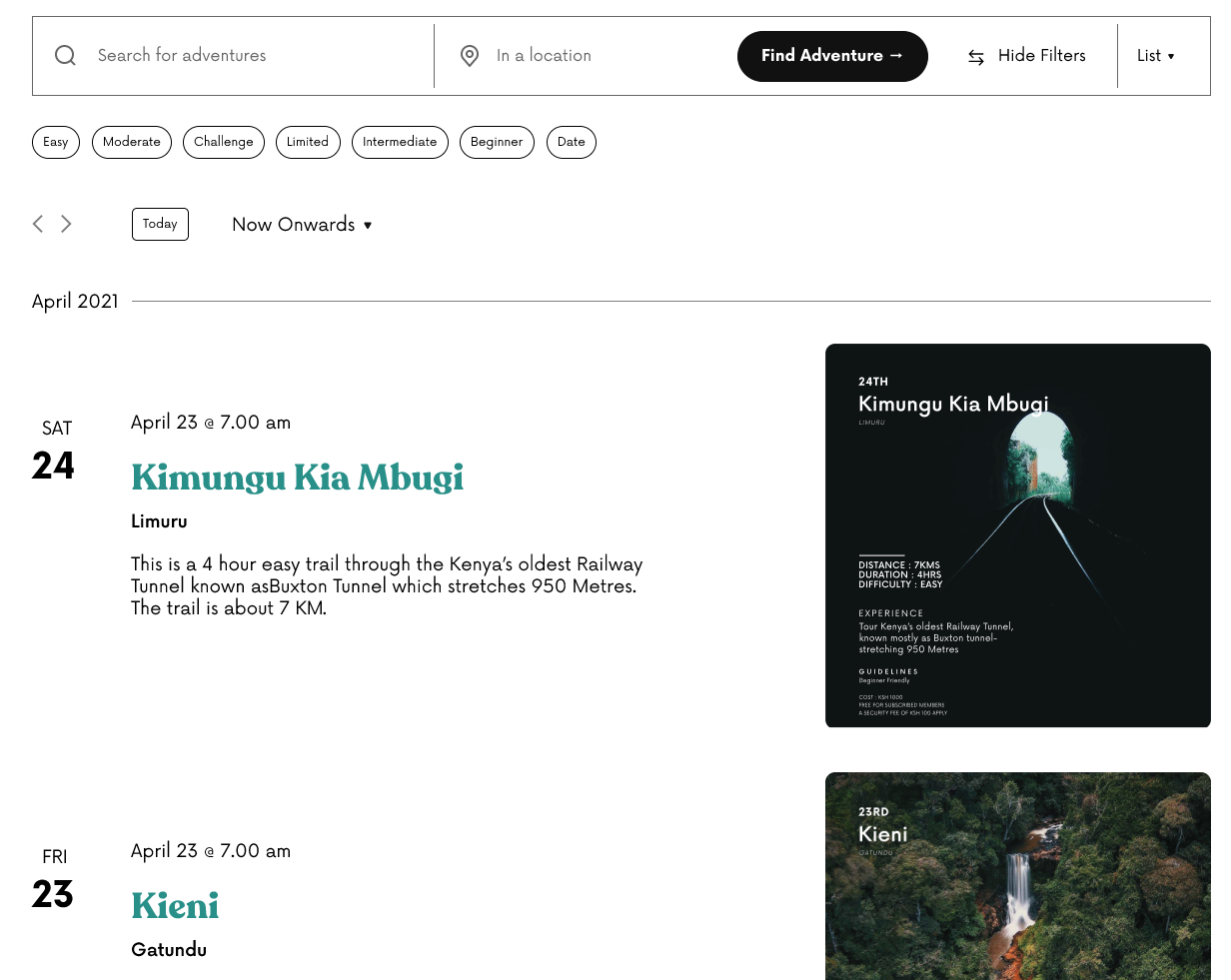Open the List view dropdown
The image size is (1231, 980).
pos(1156,56)
